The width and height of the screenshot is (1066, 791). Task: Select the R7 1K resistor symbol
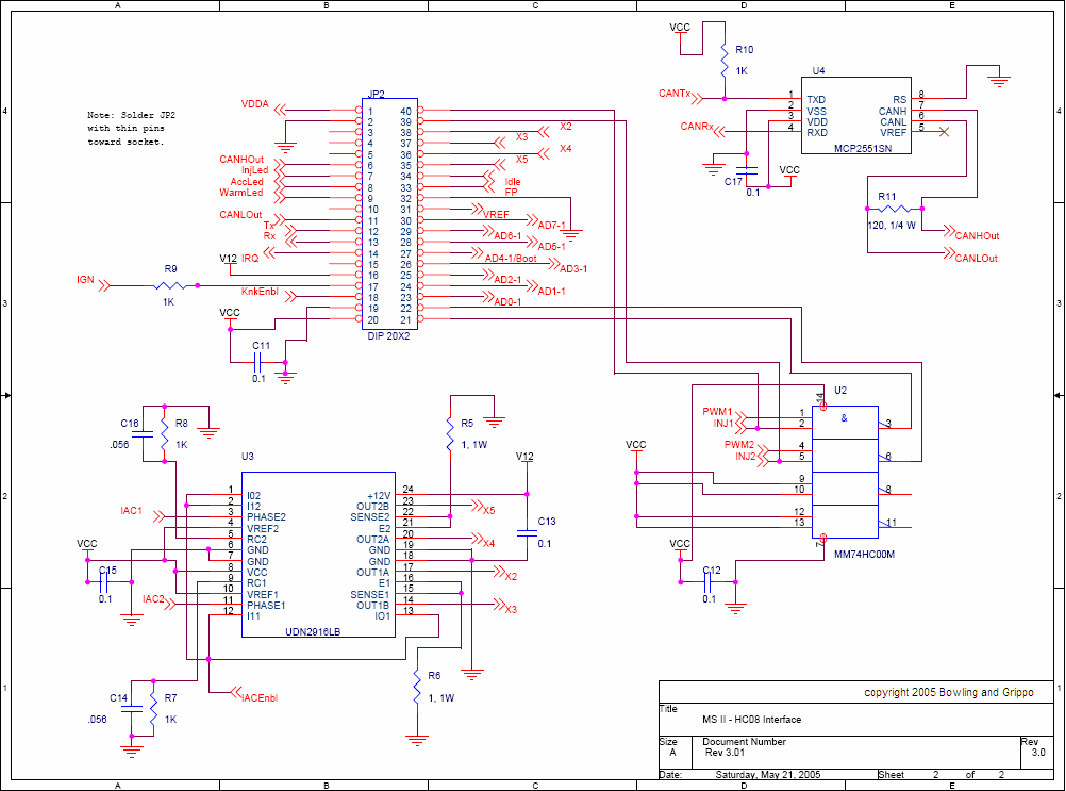point(153,706)
